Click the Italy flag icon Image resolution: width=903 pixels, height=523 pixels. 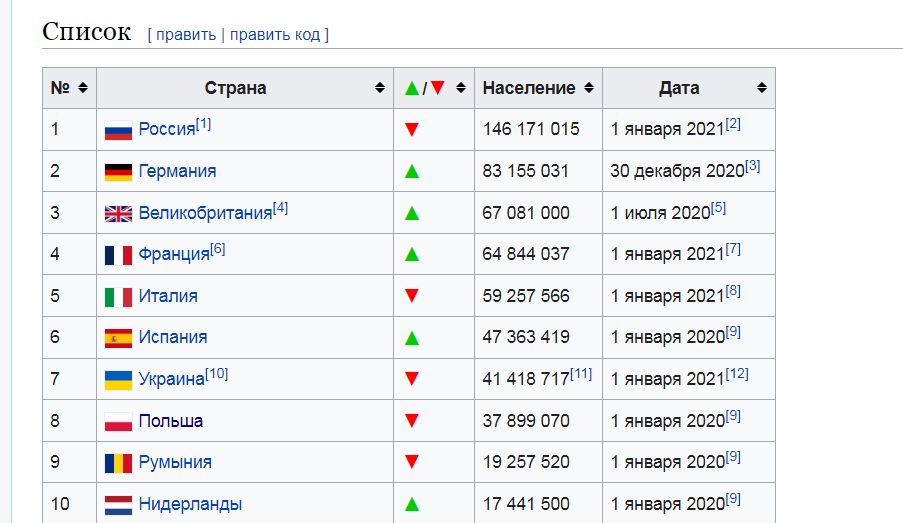point(118,297)
